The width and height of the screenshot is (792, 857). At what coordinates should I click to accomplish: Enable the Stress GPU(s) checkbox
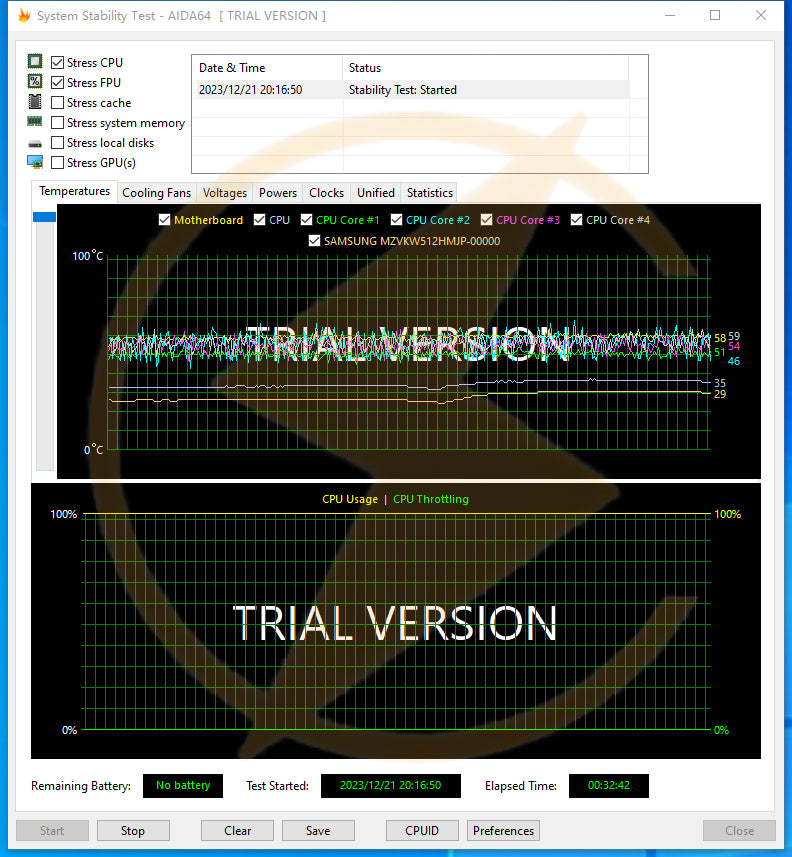[58, 163]
